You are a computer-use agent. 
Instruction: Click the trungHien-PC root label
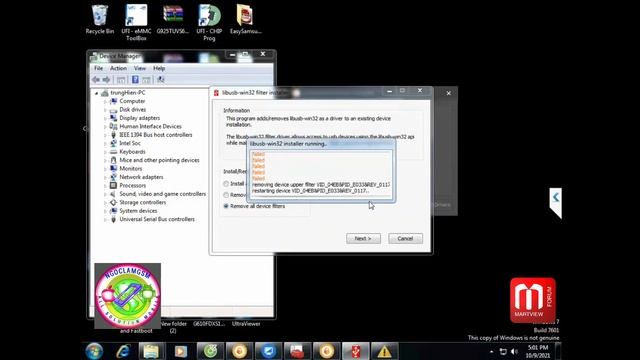point(128,93)
